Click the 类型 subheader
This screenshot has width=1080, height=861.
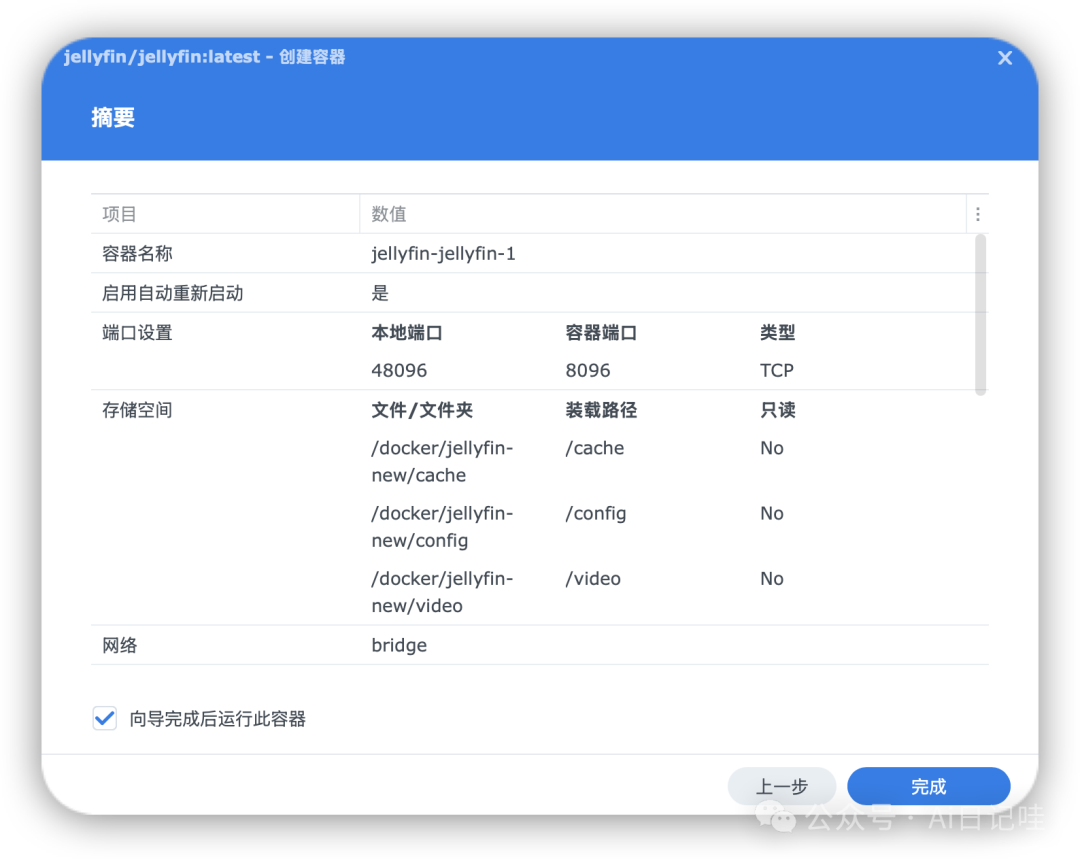point(777,333)
